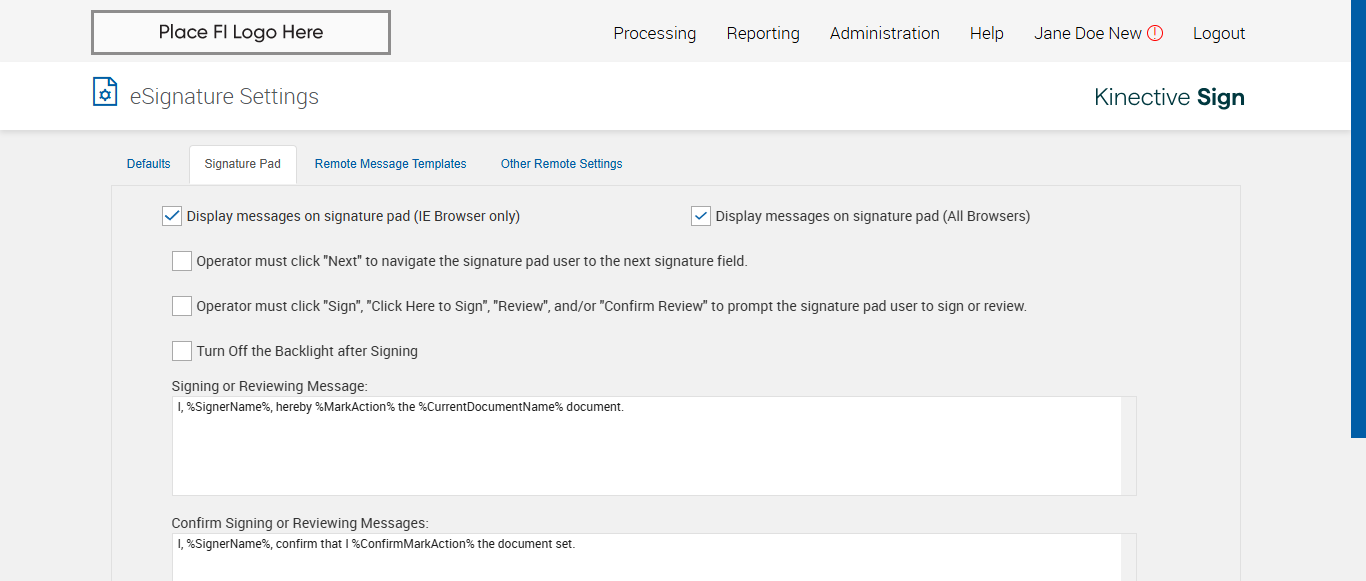Open the Processing menu
The width and height of the screenshot is (1366, 581).
[654, 33]
